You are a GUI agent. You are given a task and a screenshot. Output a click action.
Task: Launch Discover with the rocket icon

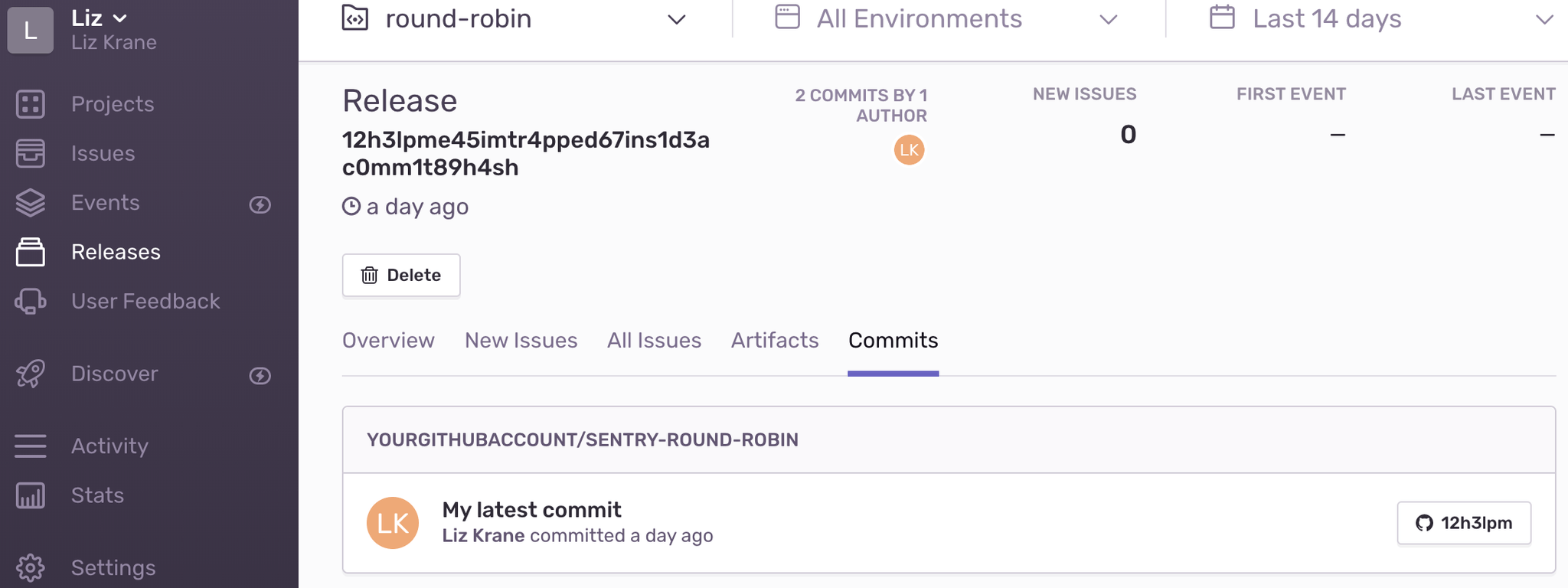click(x=30, y=374)
